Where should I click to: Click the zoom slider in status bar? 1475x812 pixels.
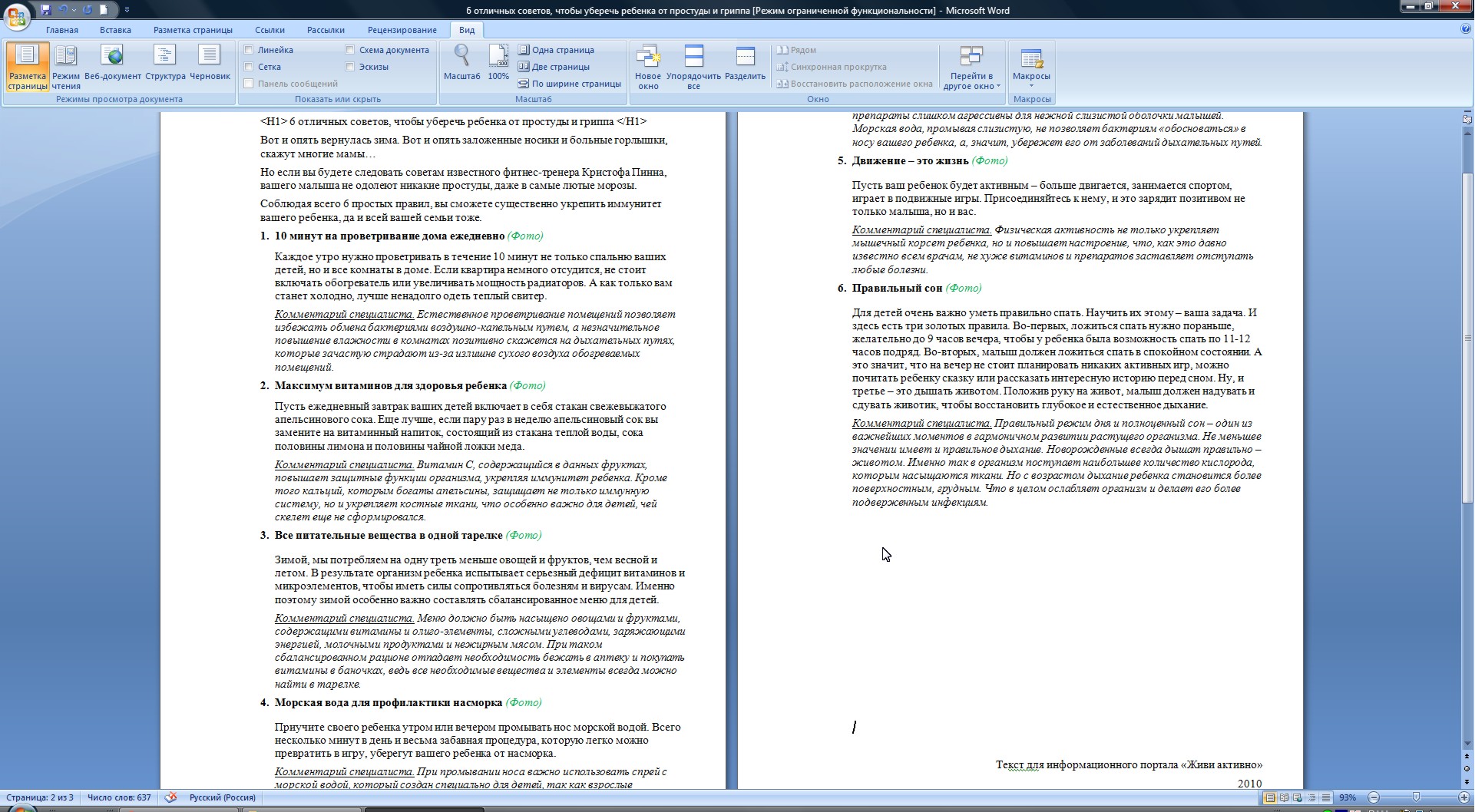[x=1416, y=797]
